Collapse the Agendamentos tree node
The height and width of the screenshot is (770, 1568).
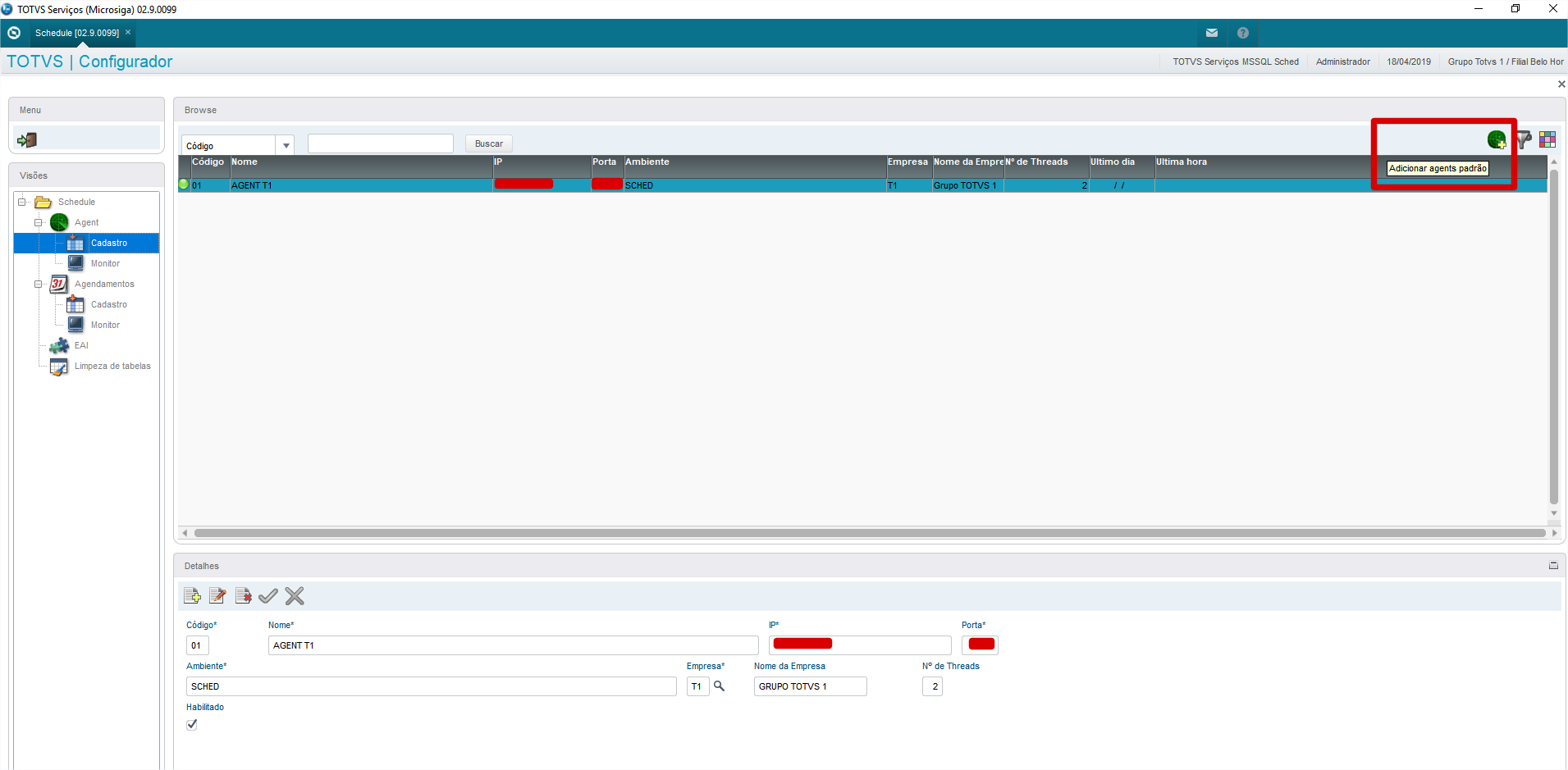[39, 284]
